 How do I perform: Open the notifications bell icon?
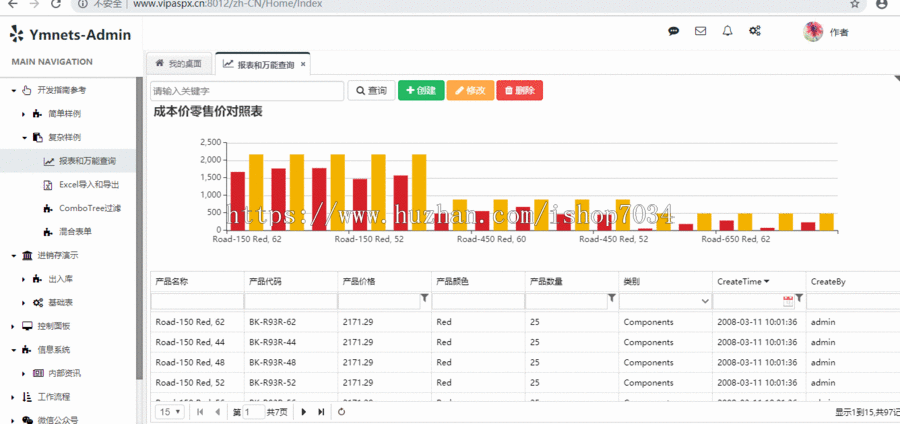(727, 32)
